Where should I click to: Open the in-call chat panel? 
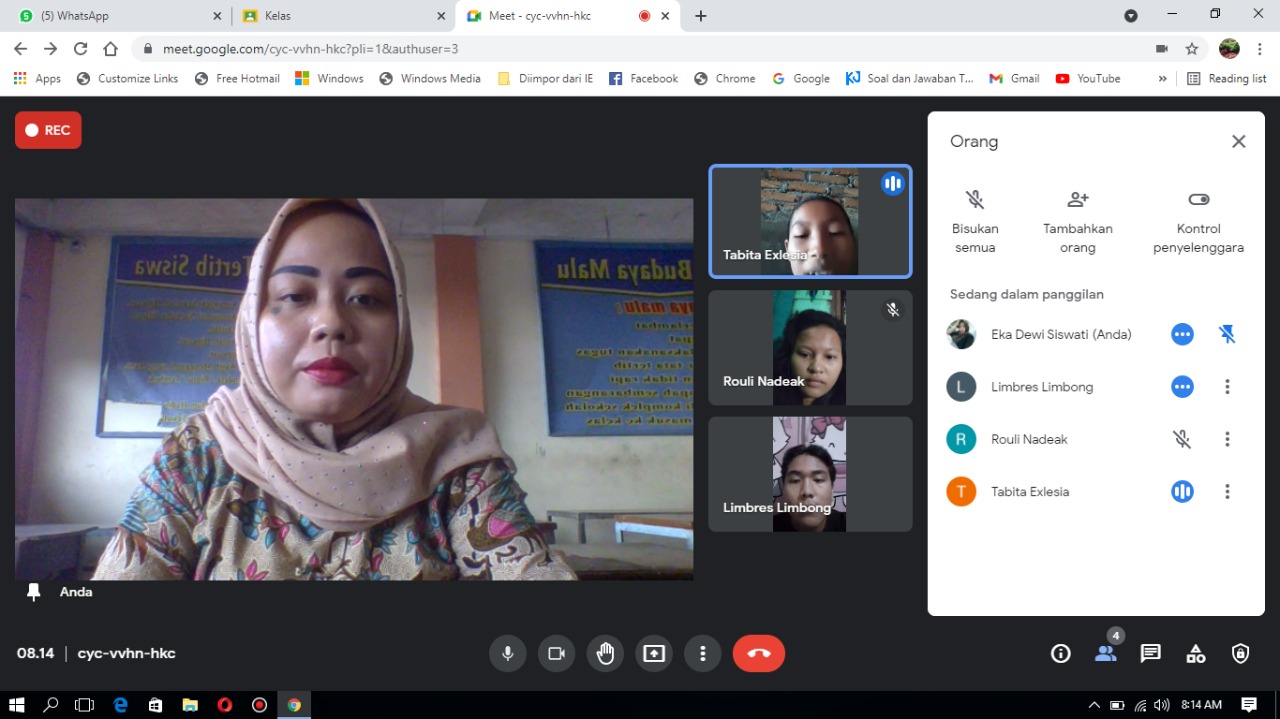(x=1150, y=653)
